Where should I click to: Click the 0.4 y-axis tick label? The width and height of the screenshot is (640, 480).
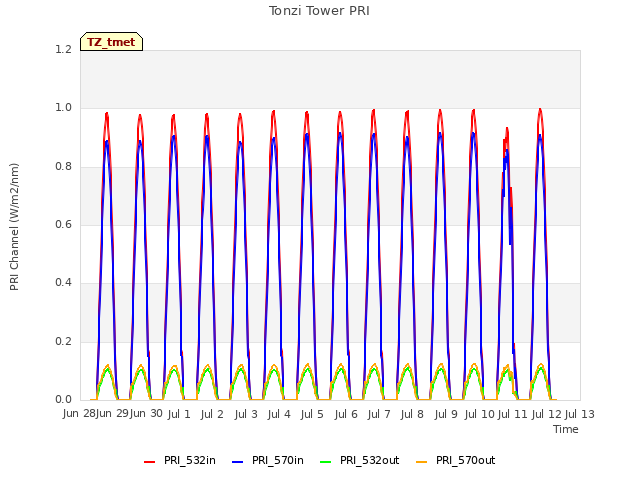63,282
